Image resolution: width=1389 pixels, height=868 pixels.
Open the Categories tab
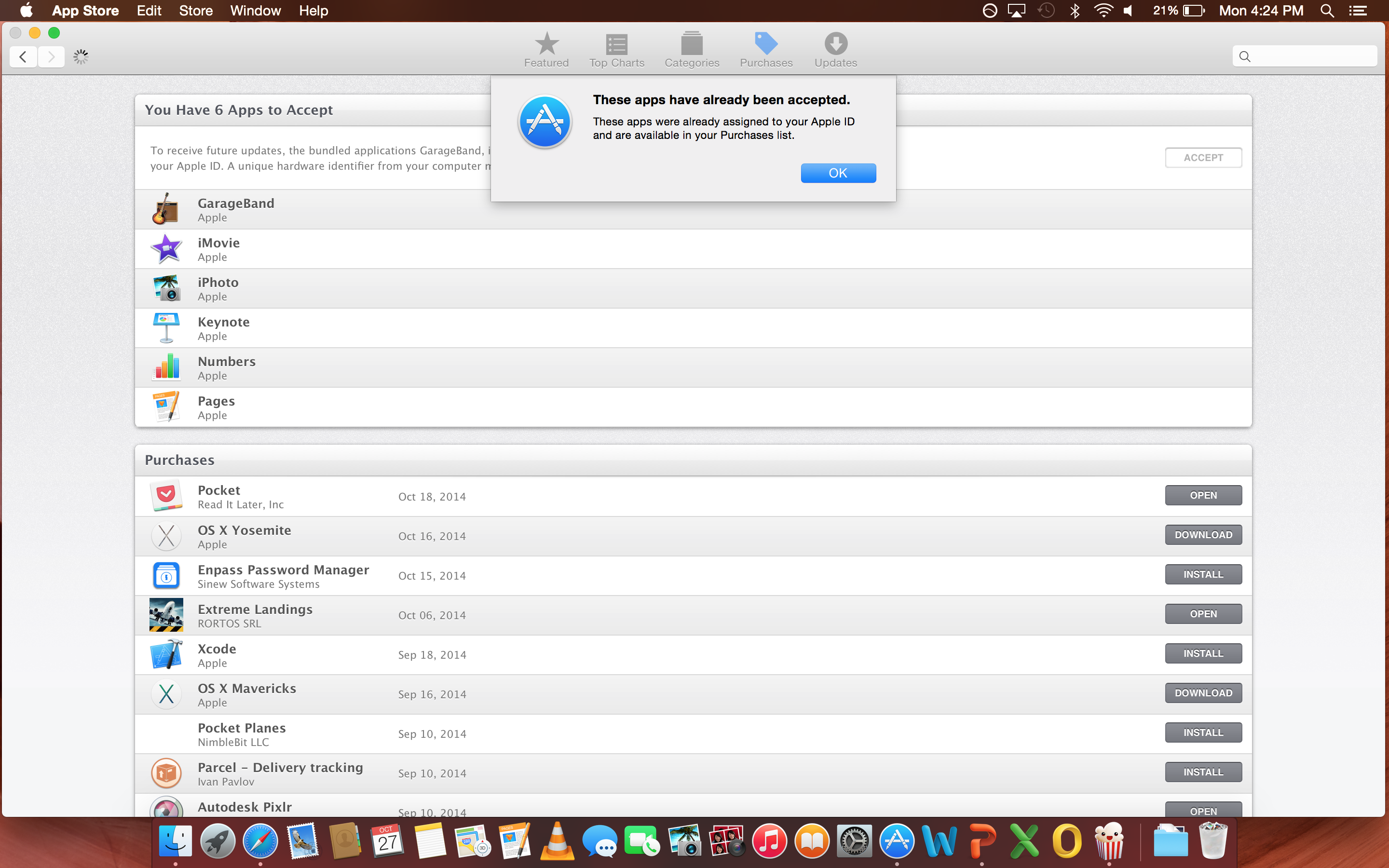(692, 50)
